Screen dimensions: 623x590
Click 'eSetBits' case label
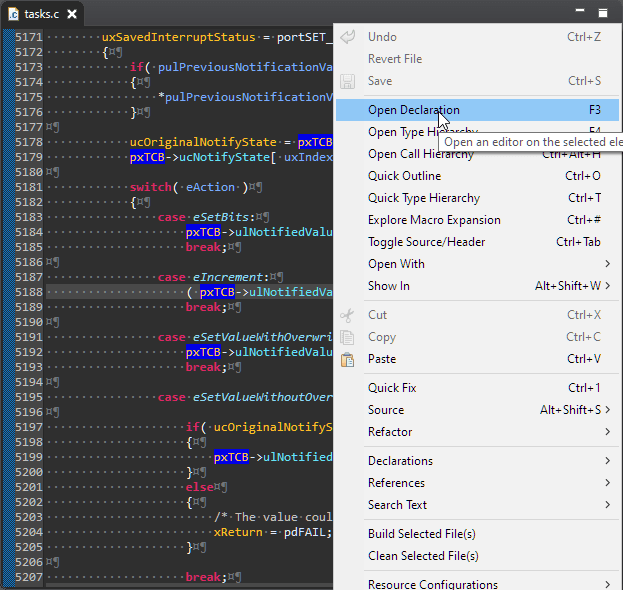pyautogui.click(x=221, y=217)
